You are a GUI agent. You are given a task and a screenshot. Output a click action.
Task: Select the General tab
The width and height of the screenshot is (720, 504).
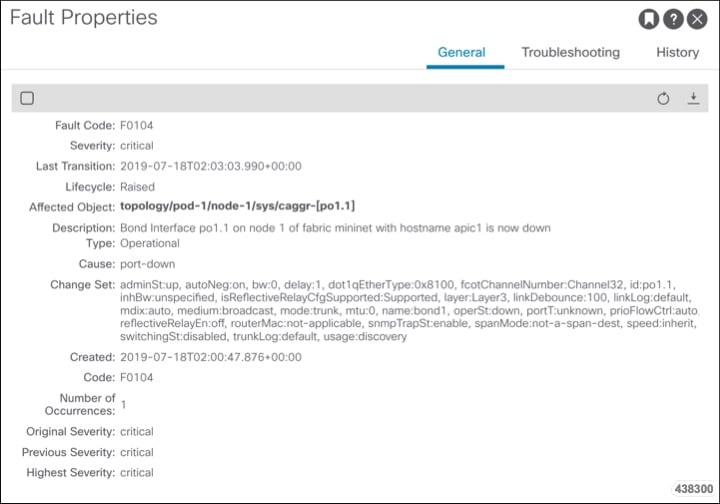click(x=461, y=52)
